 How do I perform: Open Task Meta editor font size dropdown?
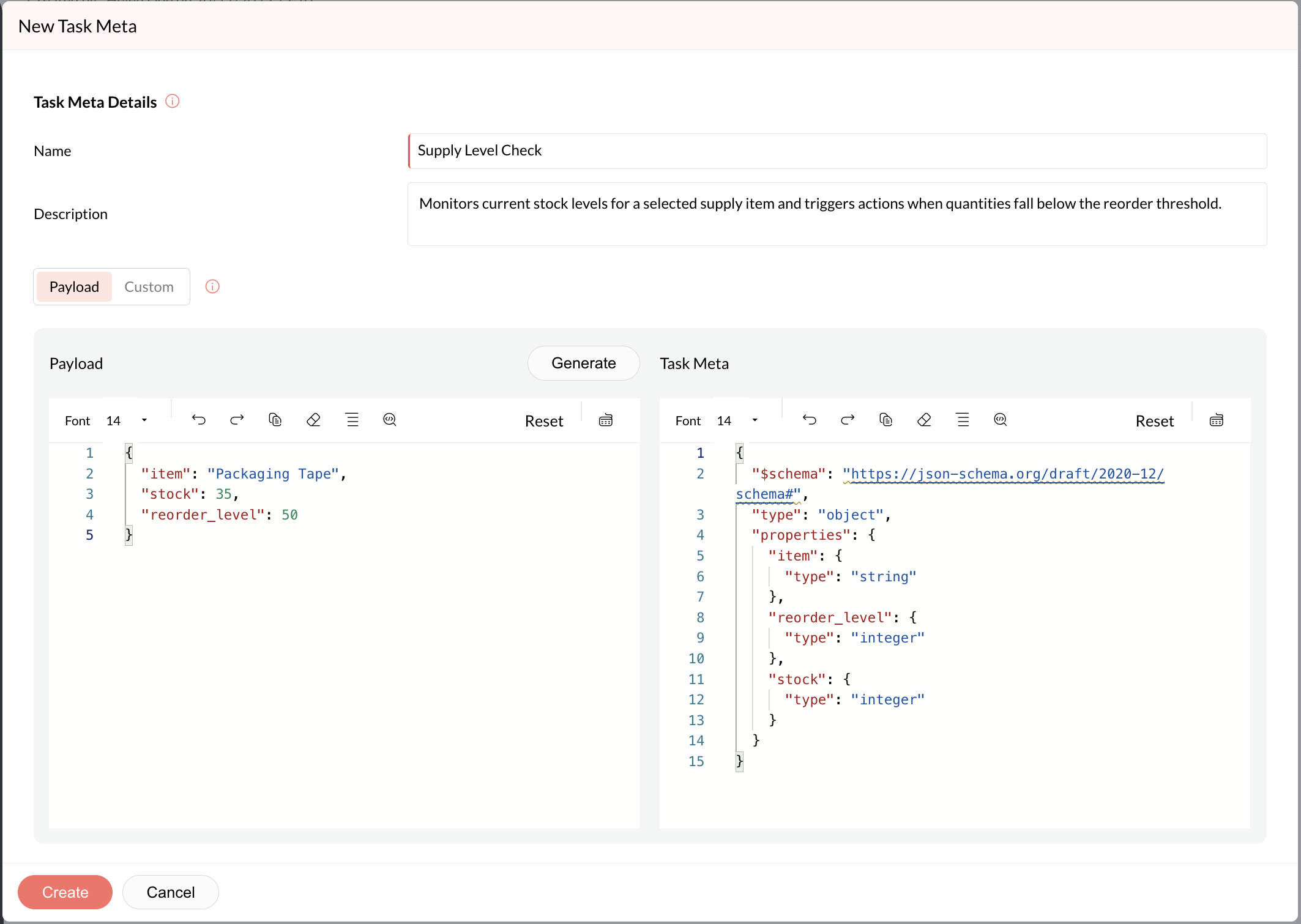(x=755, y=420)
